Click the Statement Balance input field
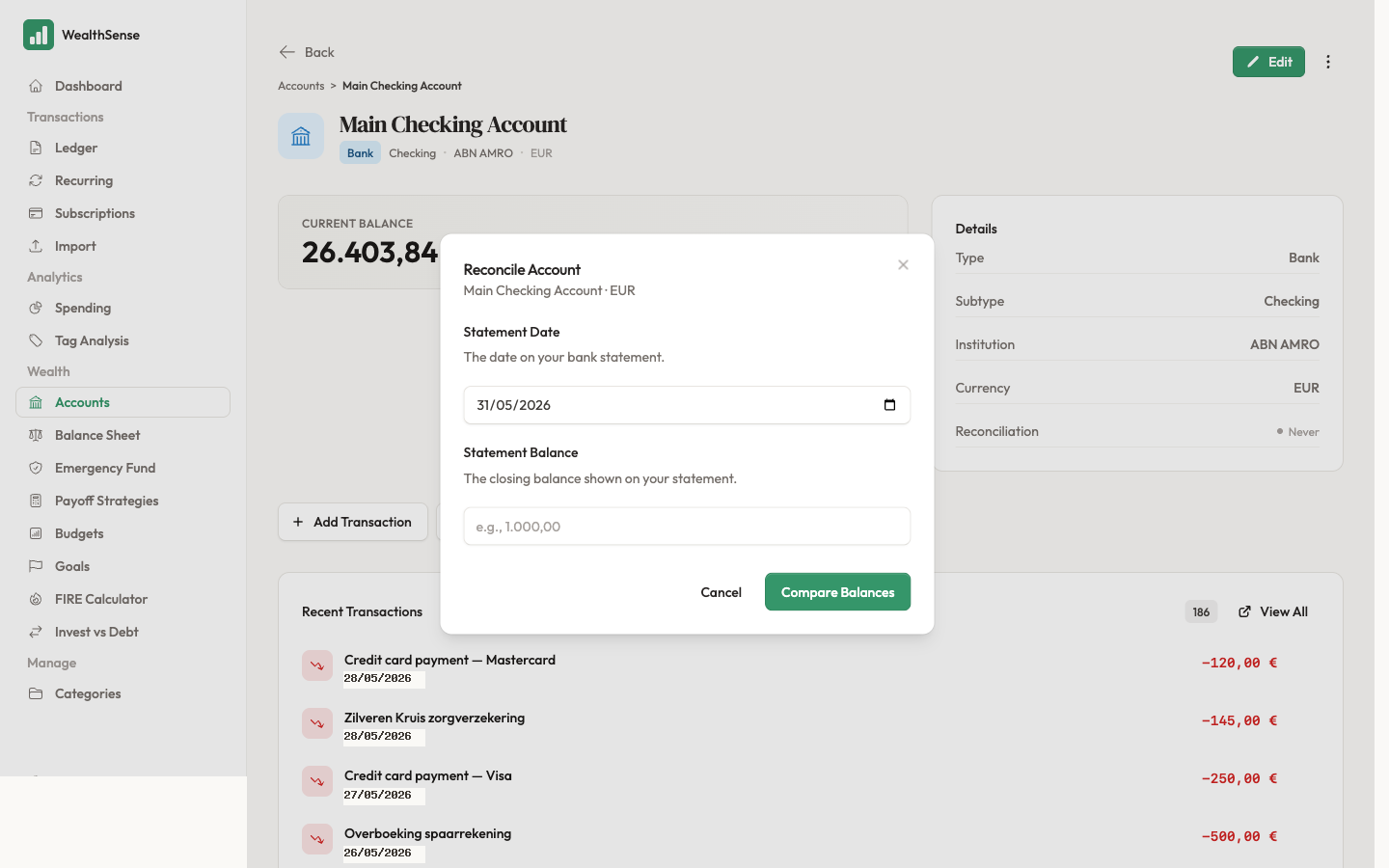 point(687,527)
